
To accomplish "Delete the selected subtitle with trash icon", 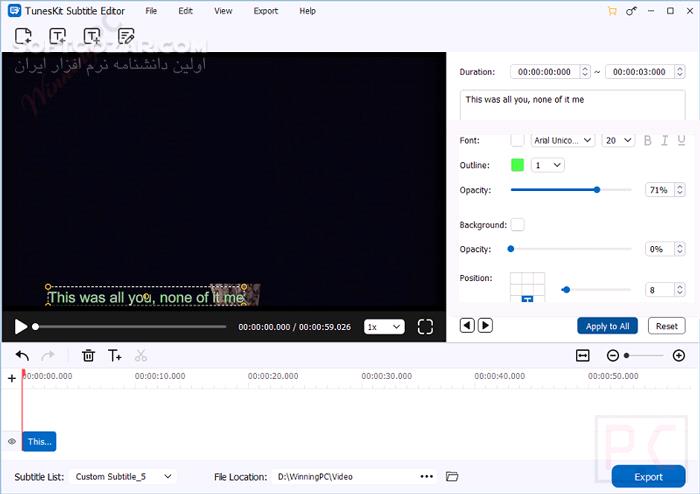I will tap(88, 356).
